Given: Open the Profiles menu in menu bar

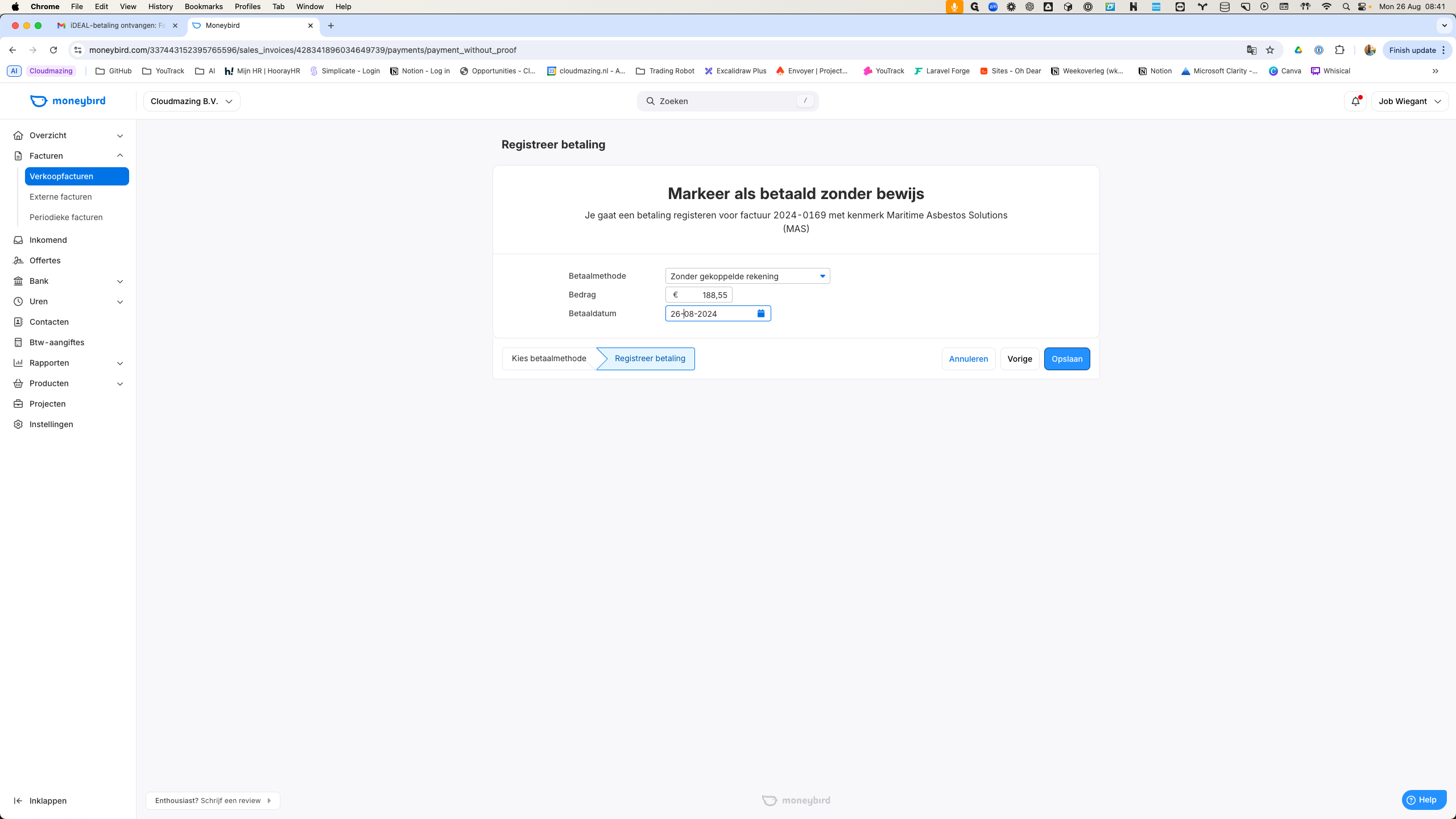Looking at the screenshot, I should [x=247, y=7].
